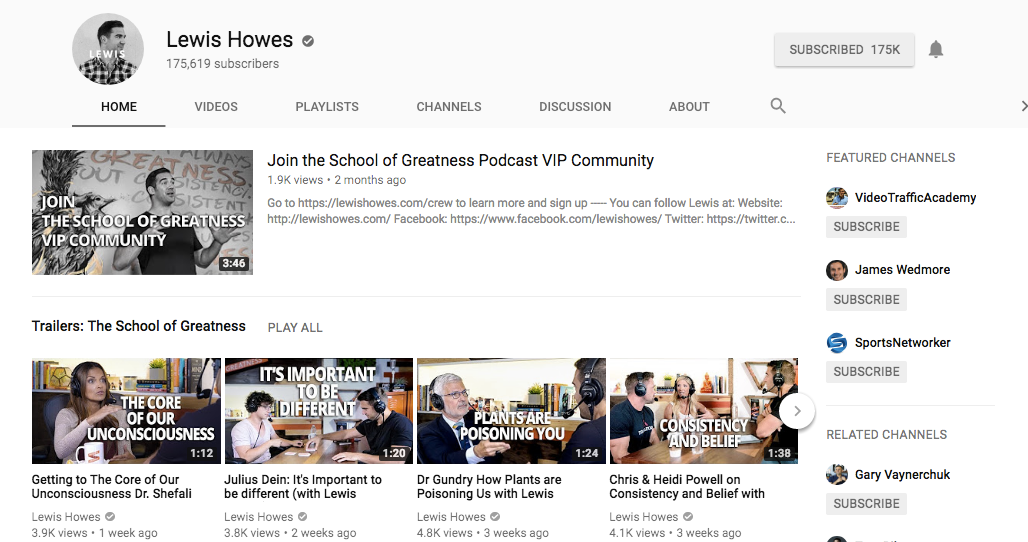
Task: Open Join the School of Greatness Podcast VIP title
Action: 460,161
